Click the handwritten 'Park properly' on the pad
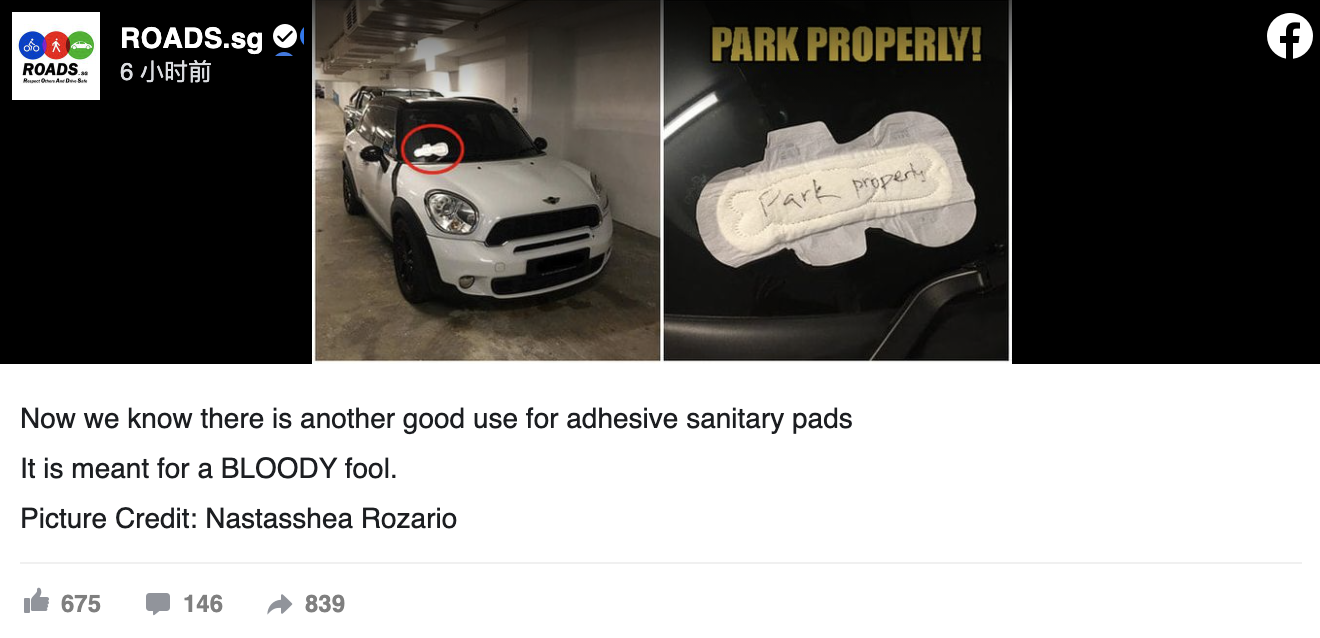1320x638 pixels. 842,192
